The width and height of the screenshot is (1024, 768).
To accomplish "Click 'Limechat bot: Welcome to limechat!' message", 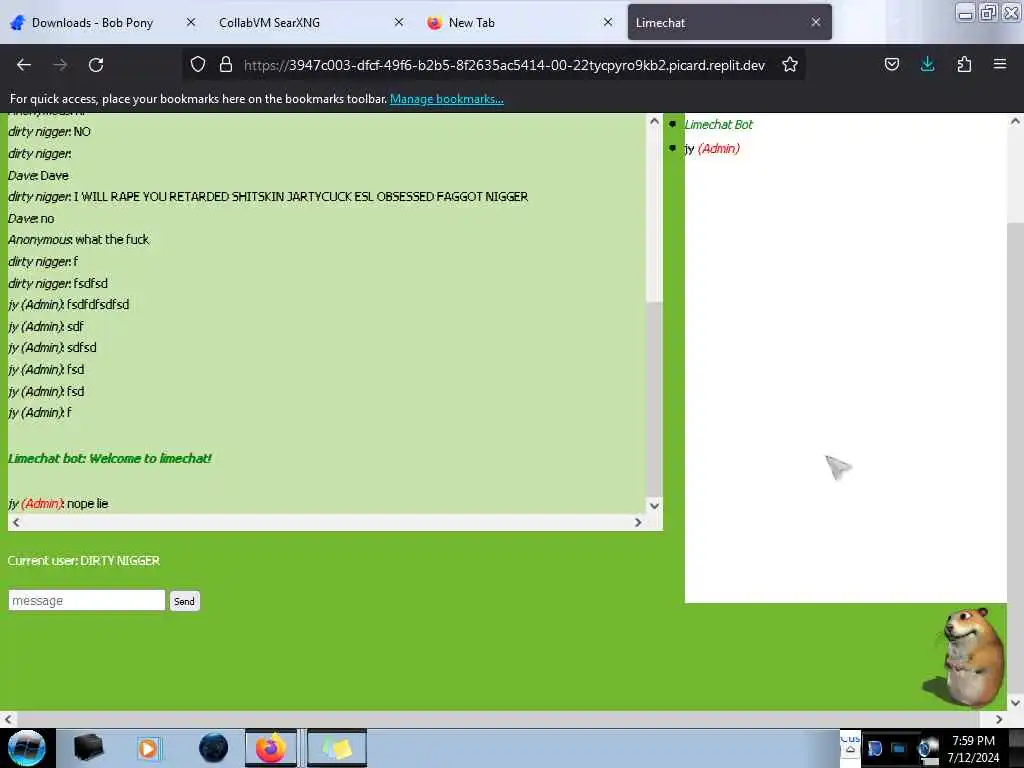I will point(110,458).
